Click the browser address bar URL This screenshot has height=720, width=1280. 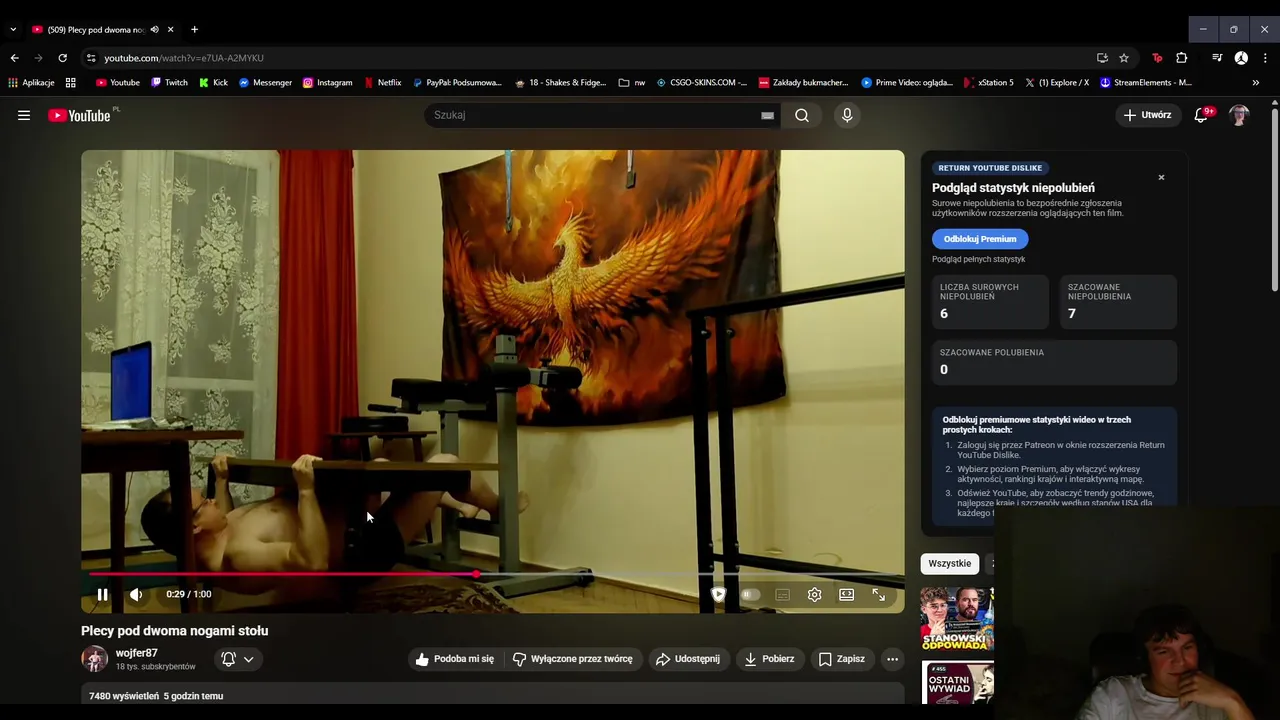tap(184, 58)
